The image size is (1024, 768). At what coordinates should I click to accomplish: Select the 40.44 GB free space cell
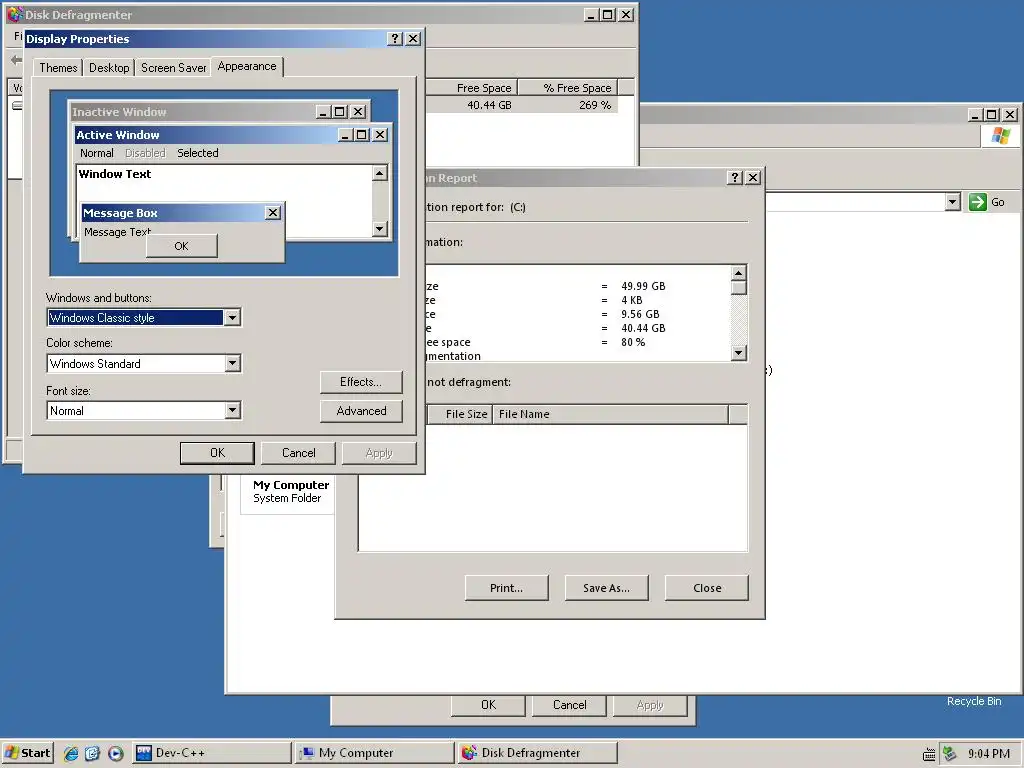pos(489,105)
